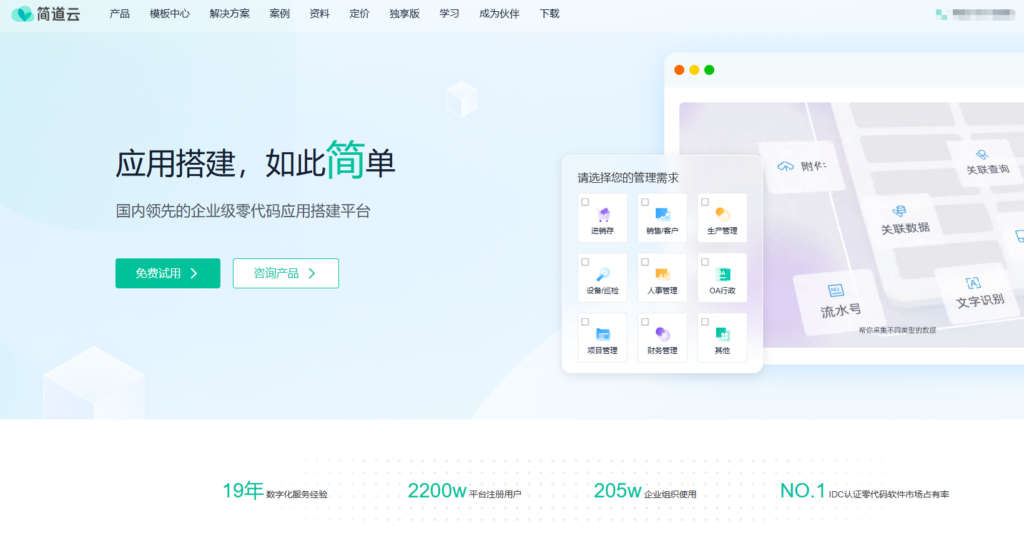Tick the 销售/客户 checkbox

click(645, 202)
